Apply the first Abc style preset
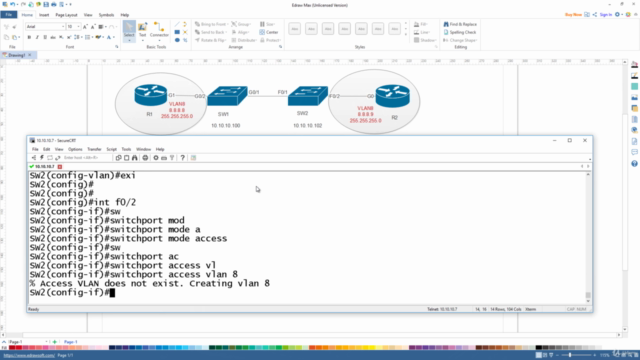This screenshot has height=360, width=640. (295, 29)
